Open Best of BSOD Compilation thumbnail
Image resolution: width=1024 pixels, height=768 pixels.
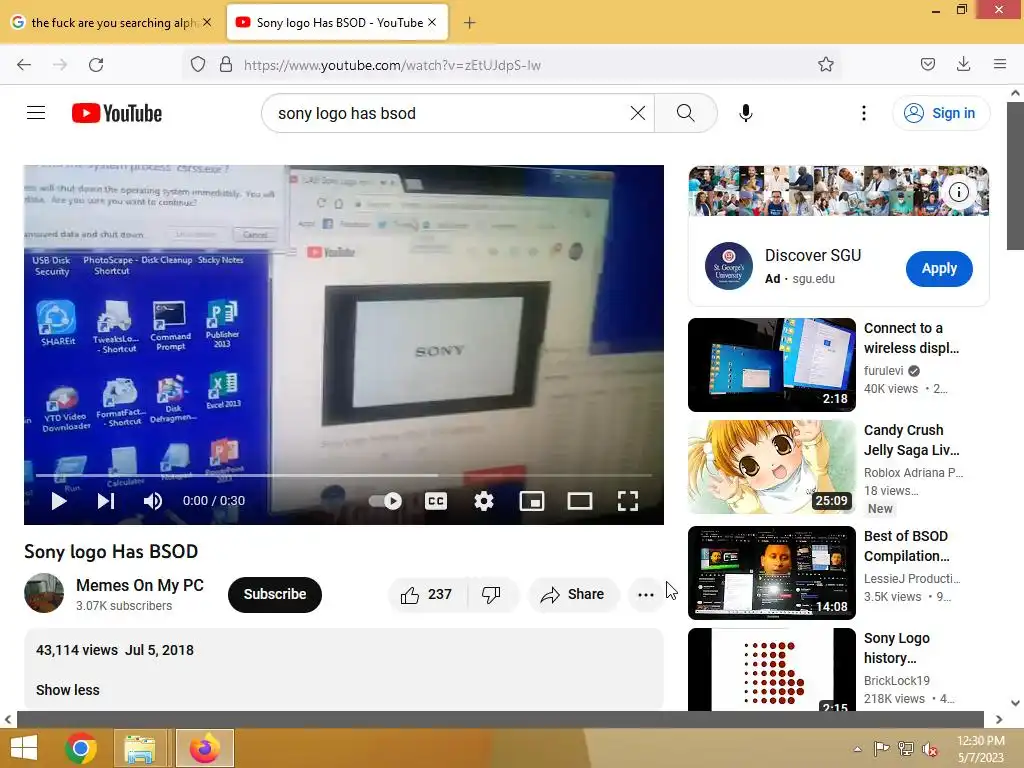(x=771, y=572)
